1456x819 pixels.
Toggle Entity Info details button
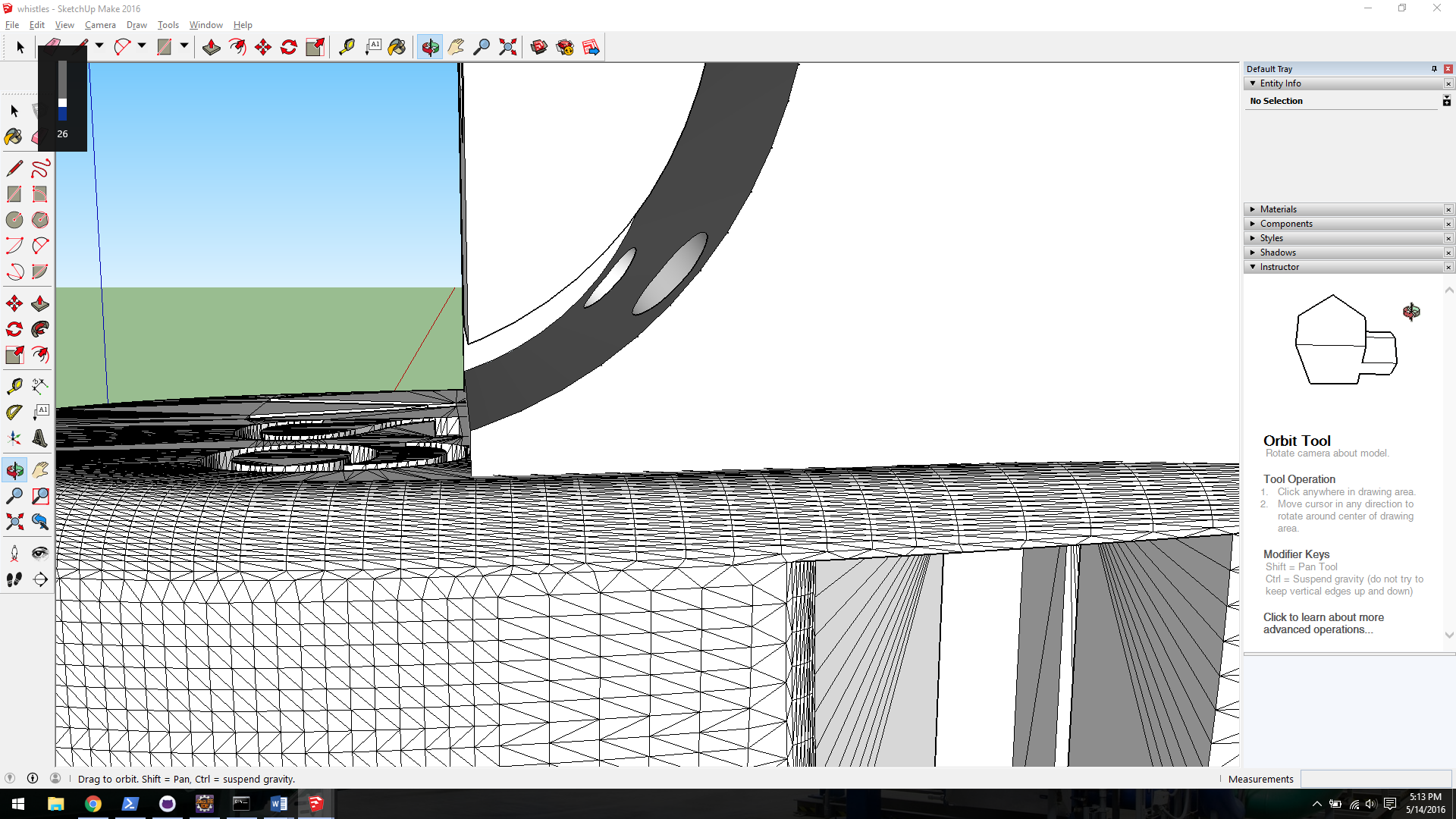[x=1446, y=101]
